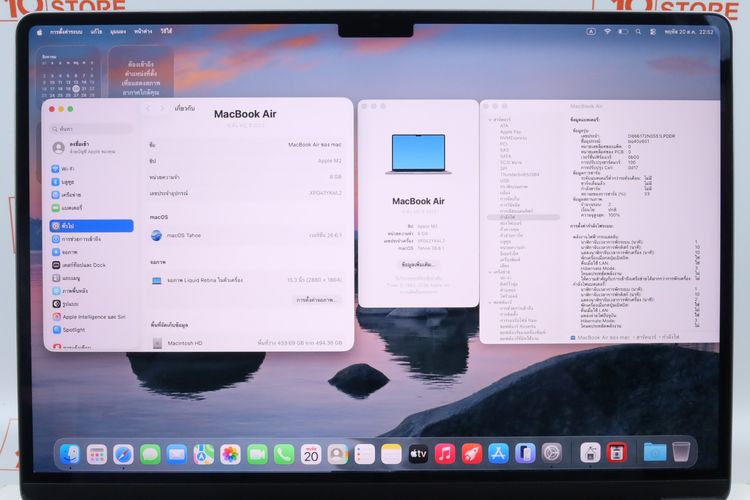Select the highlighted General sidebar item

click(x=91, y=226)
